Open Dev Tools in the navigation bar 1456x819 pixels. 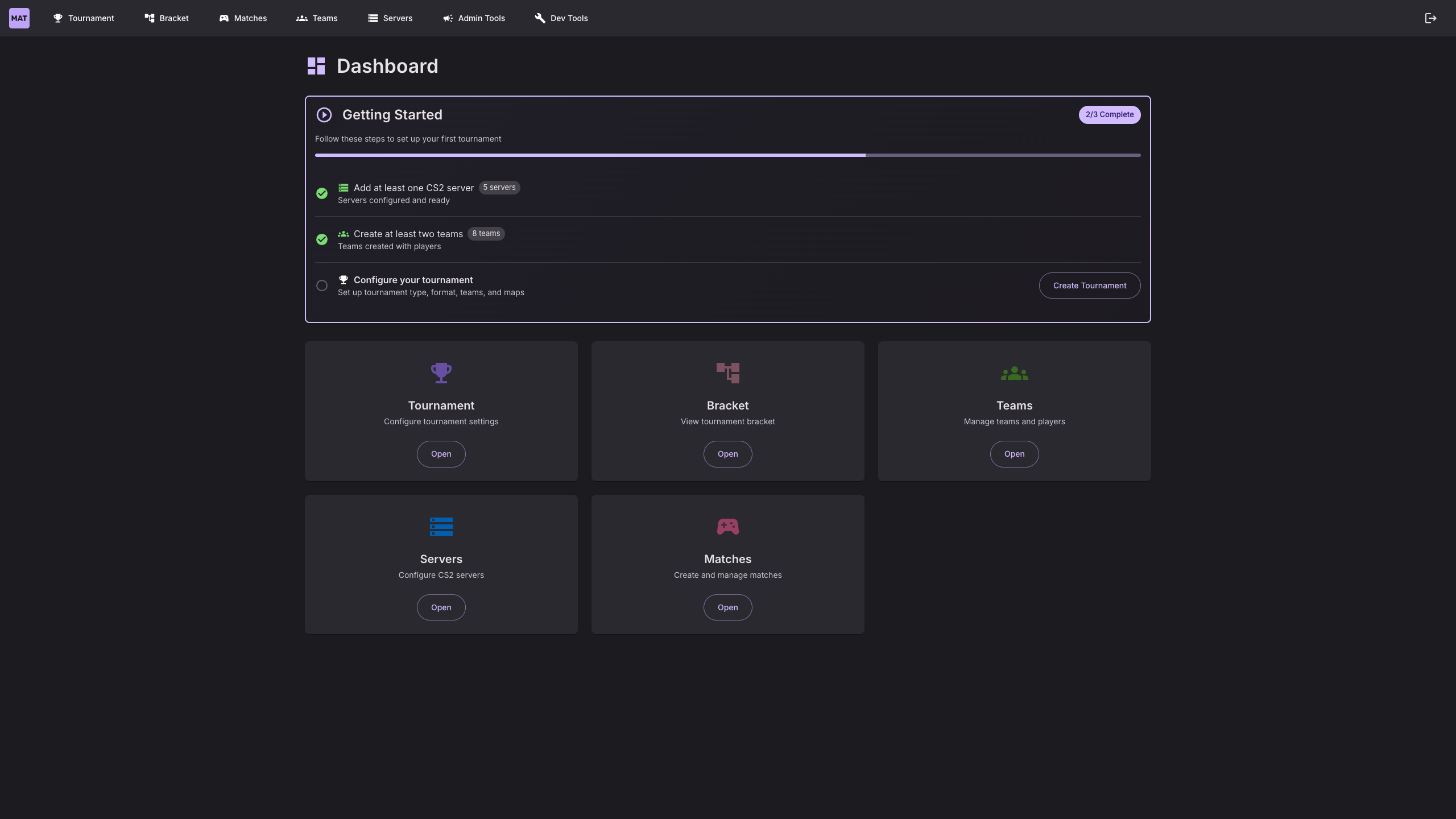pos(561,18)
